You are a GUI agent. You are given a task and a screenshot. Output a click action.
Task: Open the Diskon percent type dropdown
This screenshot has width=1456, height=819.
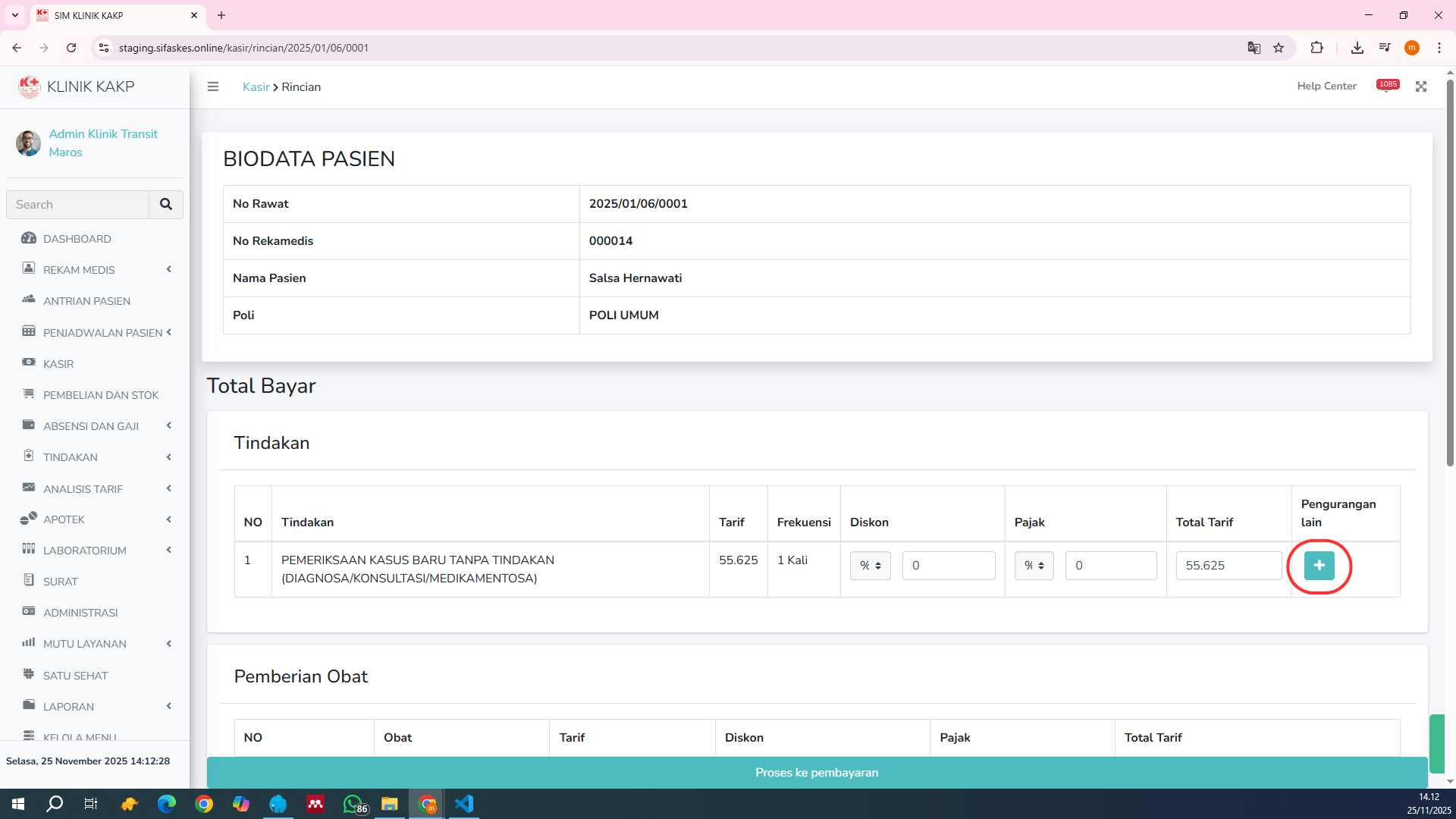(870, 566)
